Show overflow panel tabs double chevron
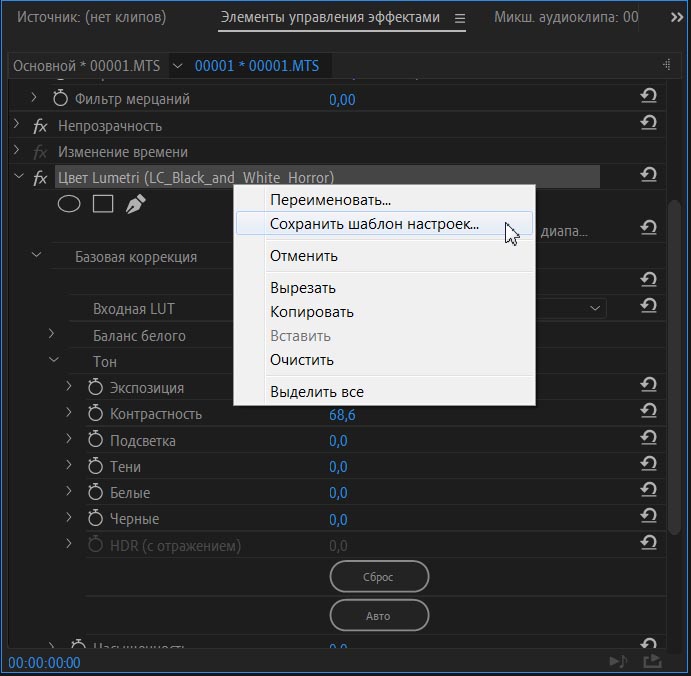This screenshot has height=676, width=691. (x=676, y=18)
